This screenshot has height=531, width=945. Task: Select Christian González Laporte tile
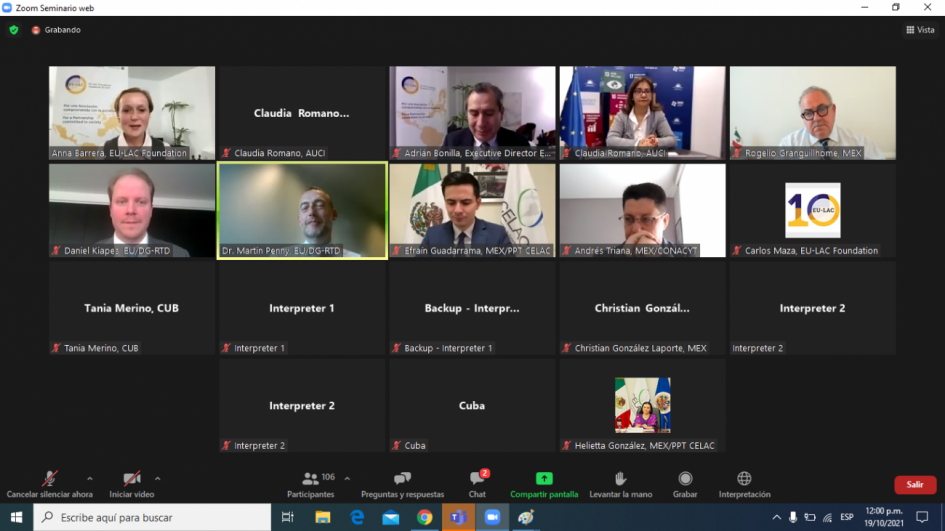(x=642, y=308)
